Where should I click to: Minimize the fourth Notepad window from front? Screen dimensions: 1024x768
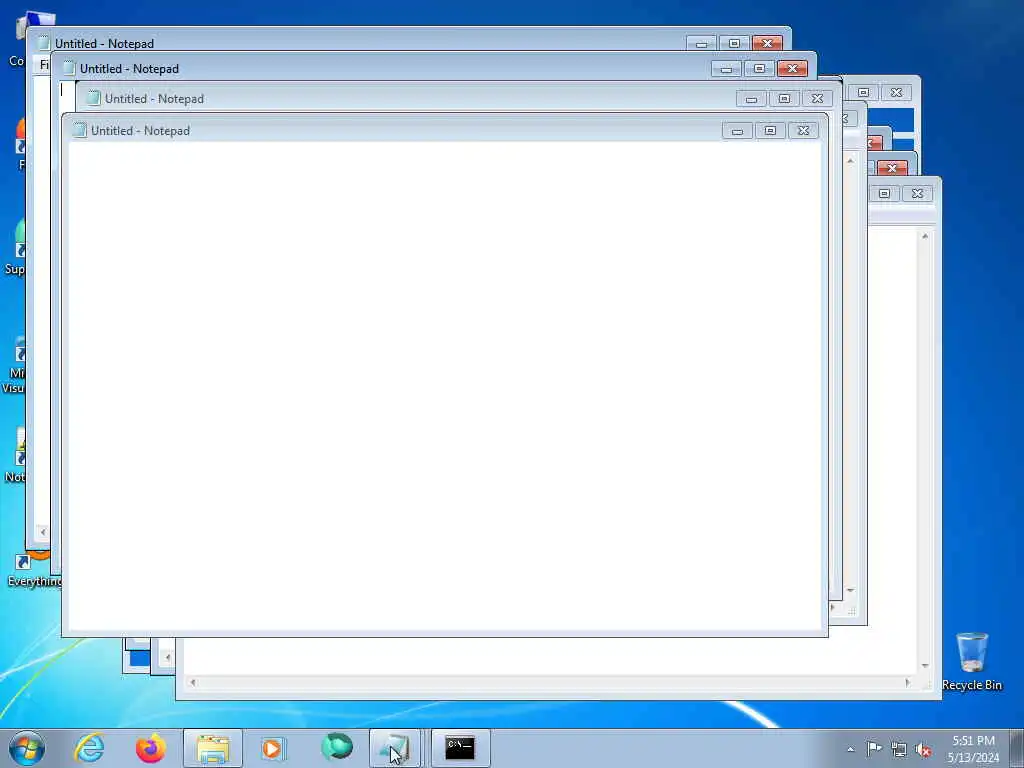[x=701, y=44]
